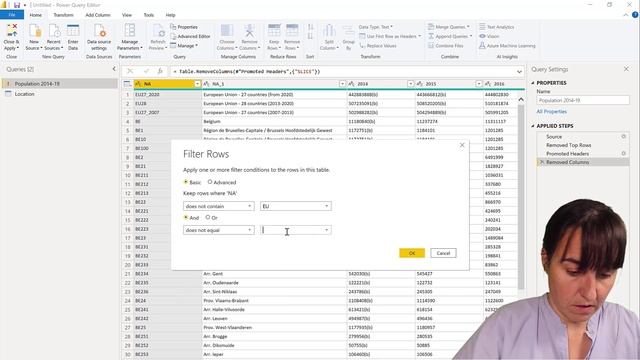Screen dimensions: 640x360
Task: Open the All Properties link
Action: 551,111
